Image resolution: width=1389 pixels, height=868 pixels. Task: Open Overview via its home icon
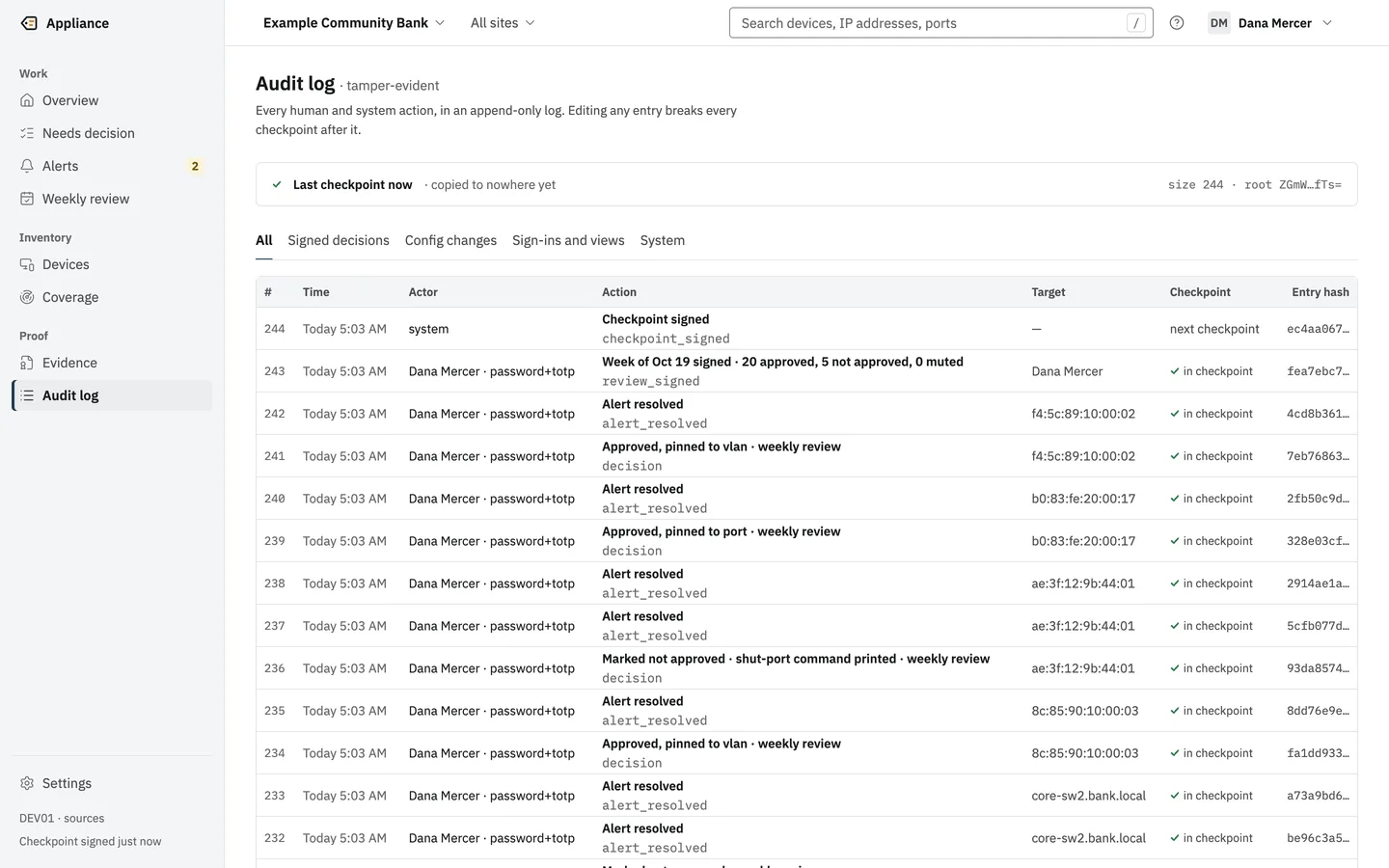(27, 100)
